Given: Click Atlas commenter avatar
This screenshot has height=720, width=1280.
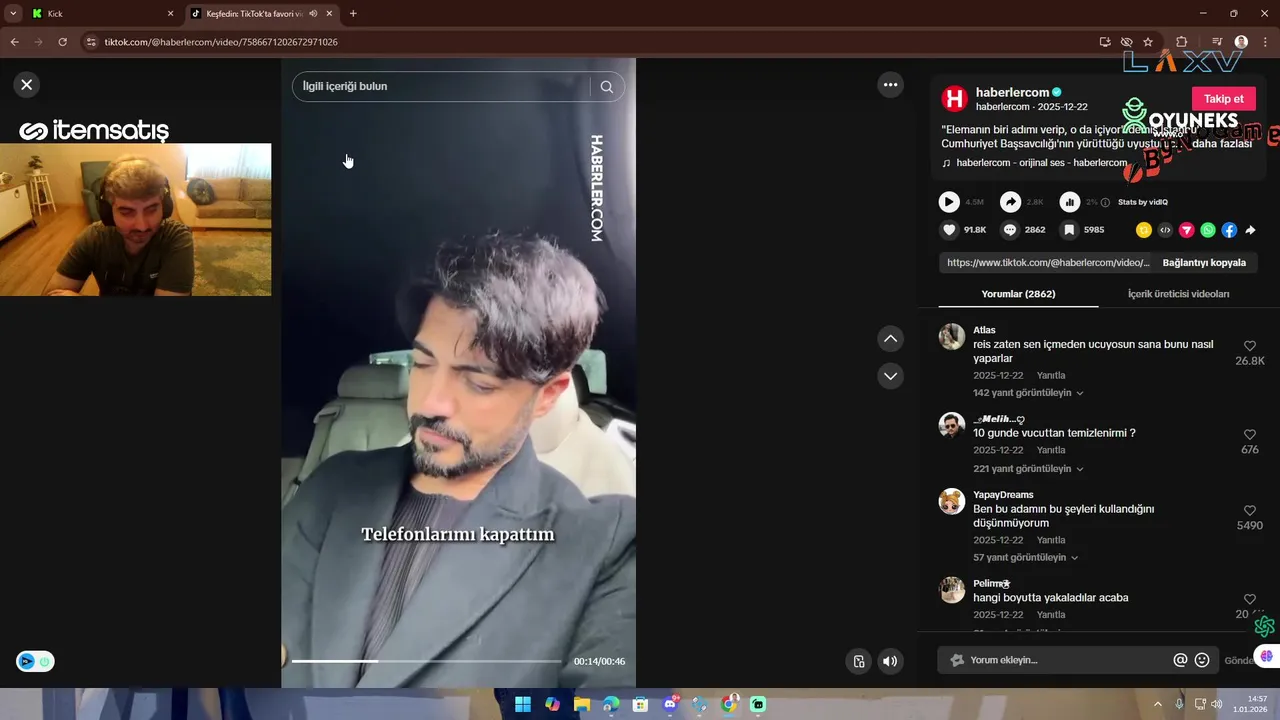Looking at the screenshot, I should point(952,337).
